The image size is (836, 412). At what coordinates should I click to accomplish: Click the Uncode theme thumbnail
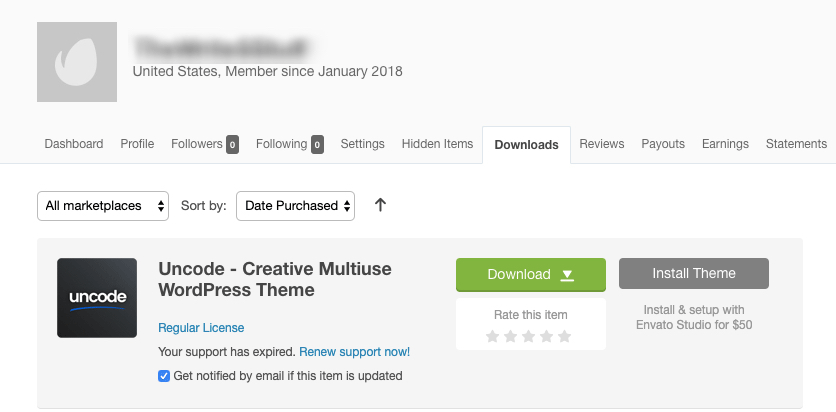pyautogui.click(x=97, y=298)
